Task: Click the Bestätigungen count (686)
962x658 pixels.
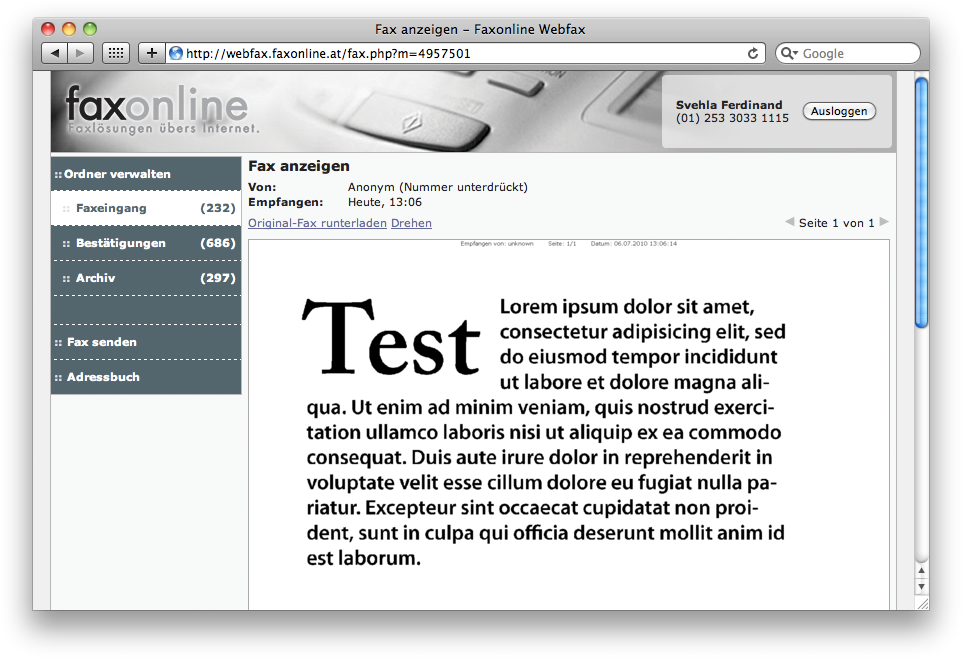Action: pos(218,243)
